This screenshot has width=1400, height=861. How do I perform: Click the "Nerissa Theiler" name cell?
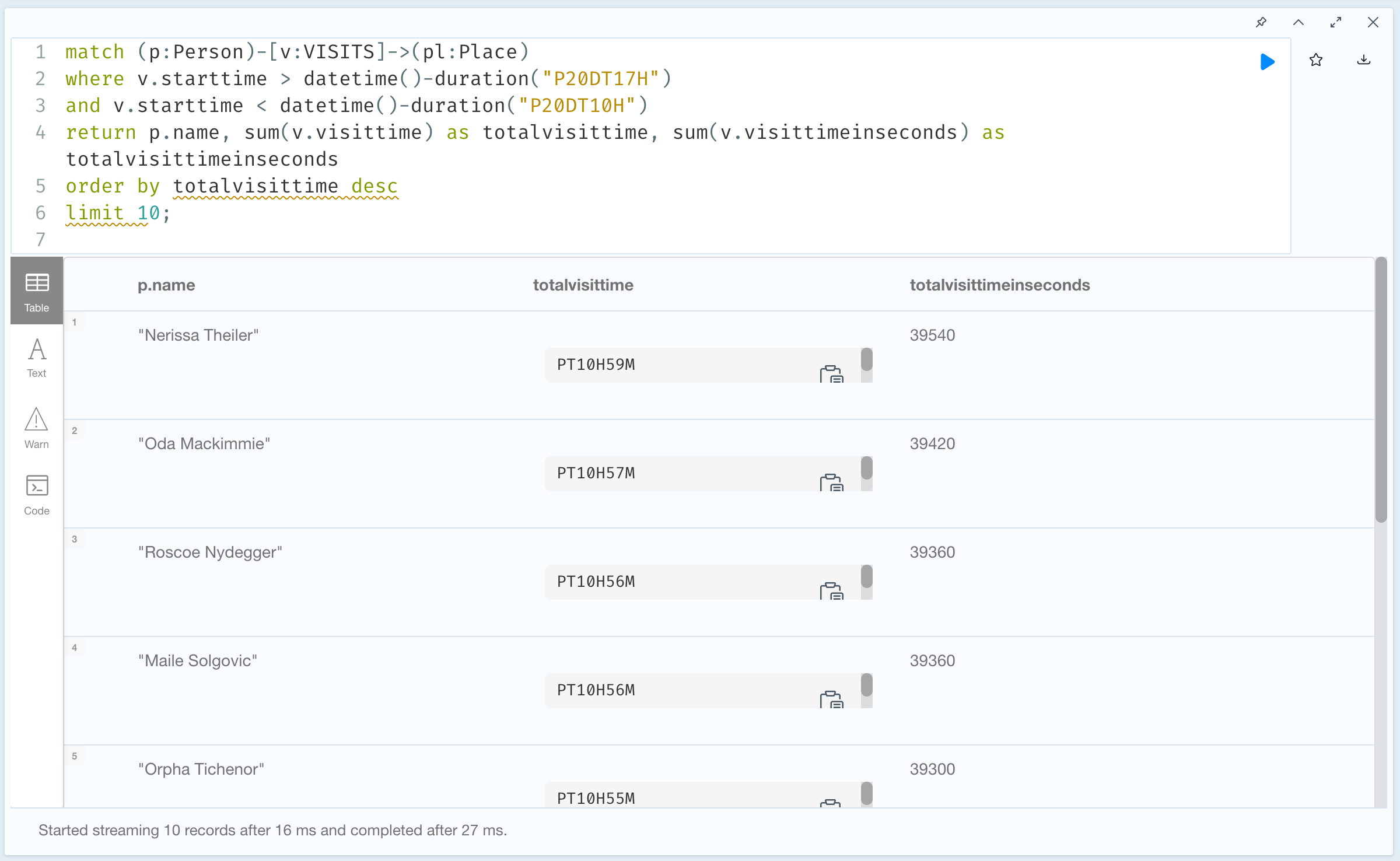click(x=198, y=335)
